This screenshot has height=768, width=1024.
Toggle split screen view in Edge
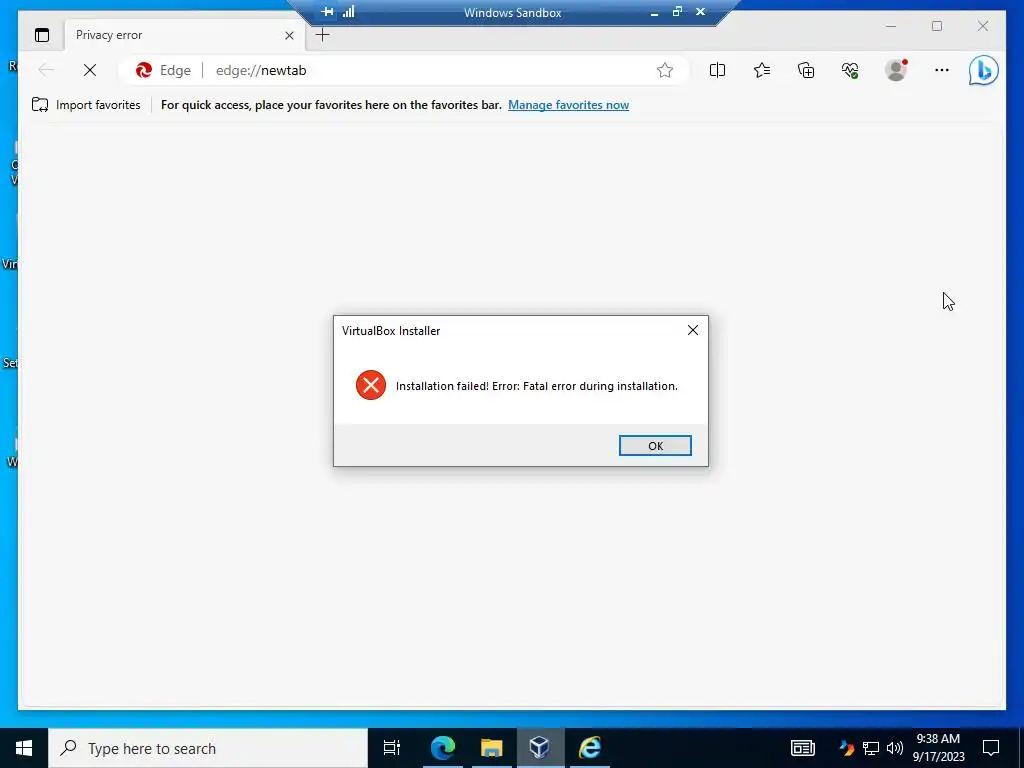coord(717,70)
